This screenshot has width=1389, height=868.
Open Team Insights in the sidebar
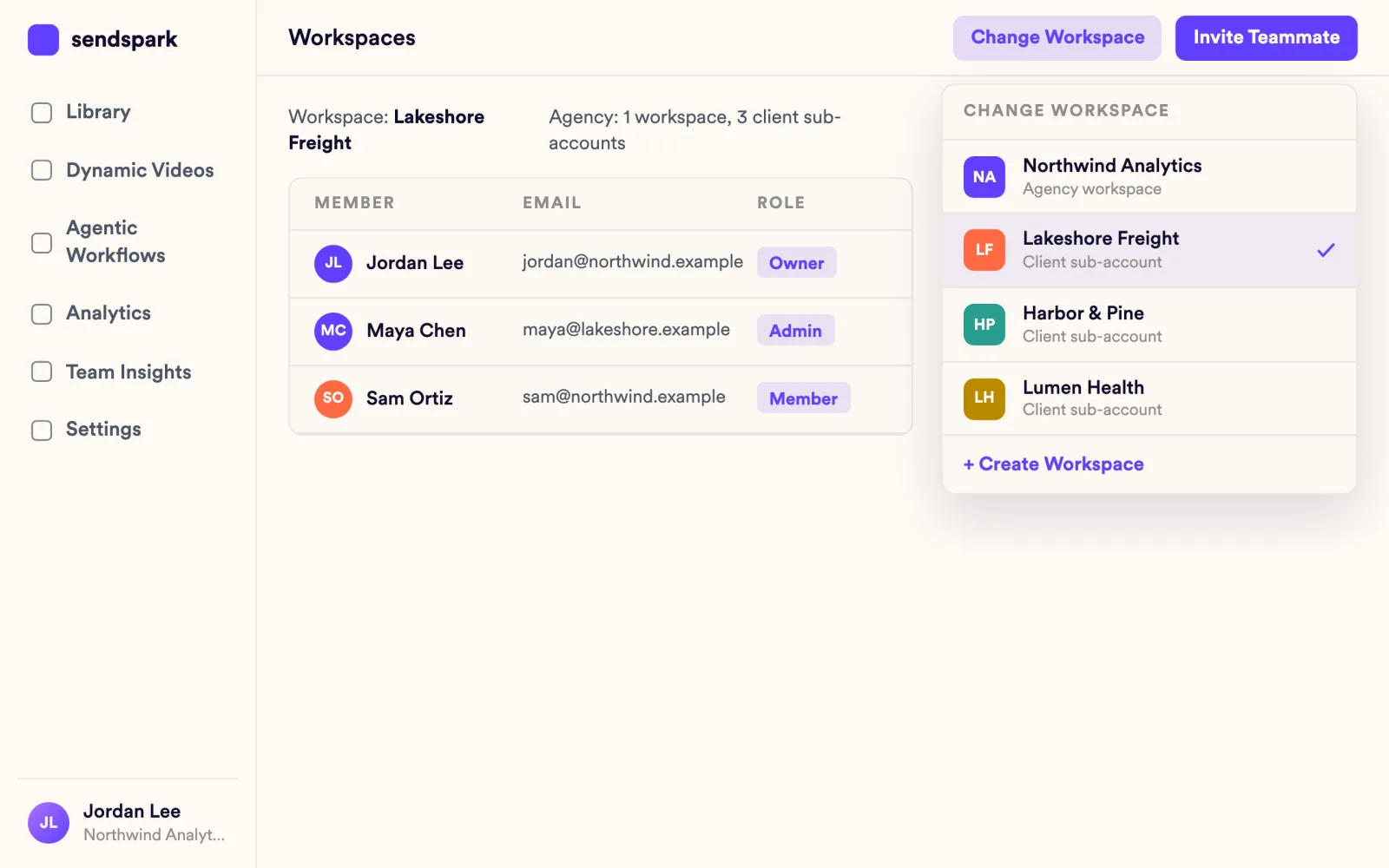point(128,372)
